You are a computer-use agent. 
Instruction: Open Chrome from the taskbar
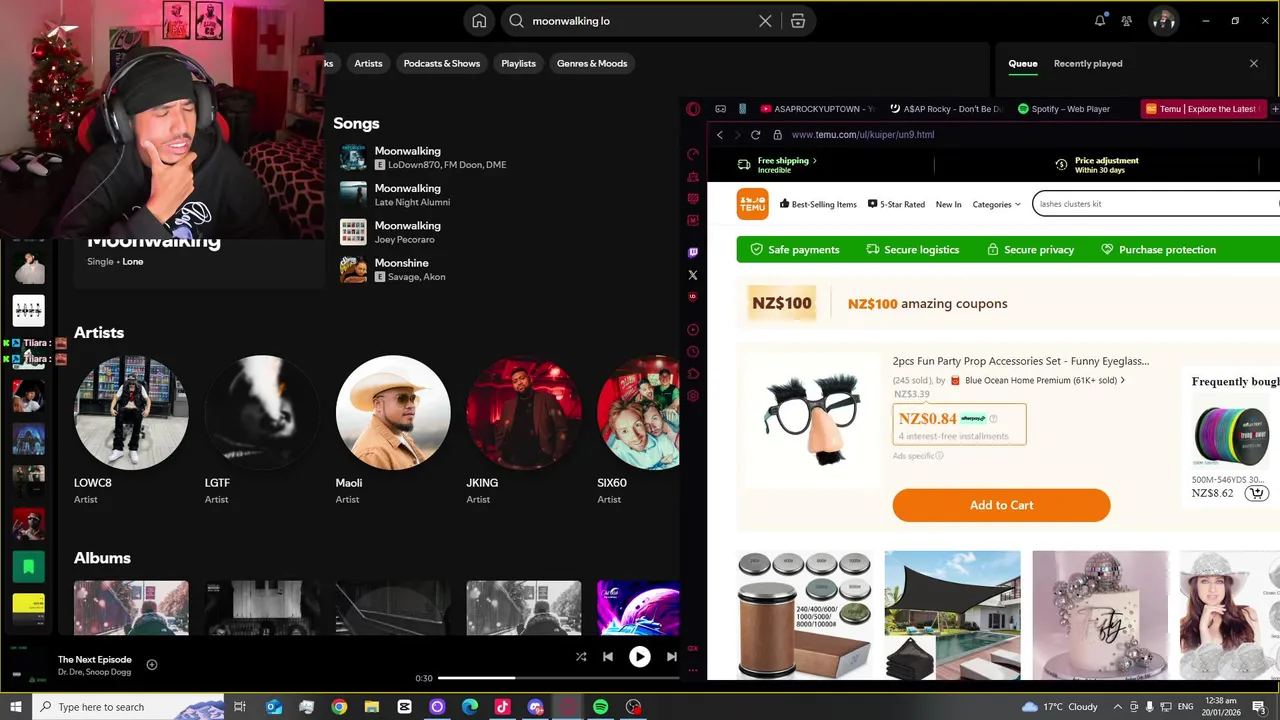(339, 707)
